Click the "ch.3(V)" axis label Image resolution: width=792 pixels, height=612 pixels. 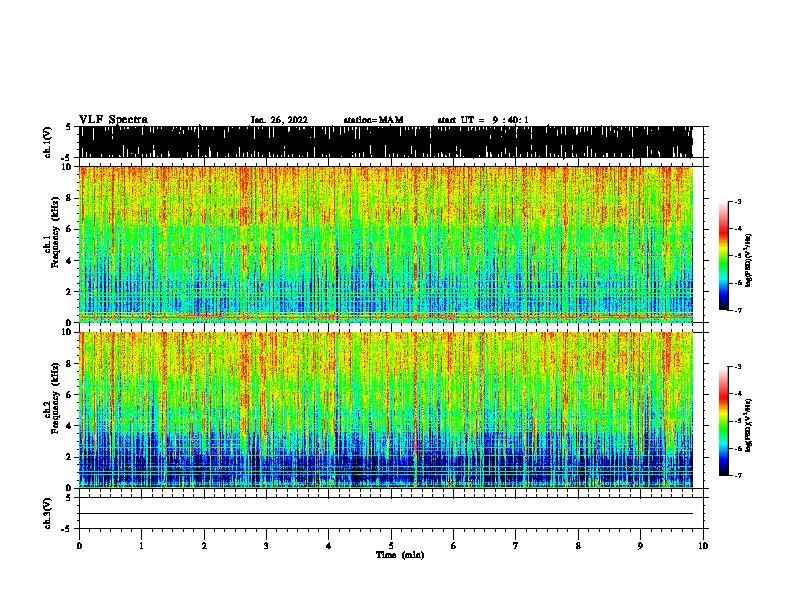coord(48,514)
